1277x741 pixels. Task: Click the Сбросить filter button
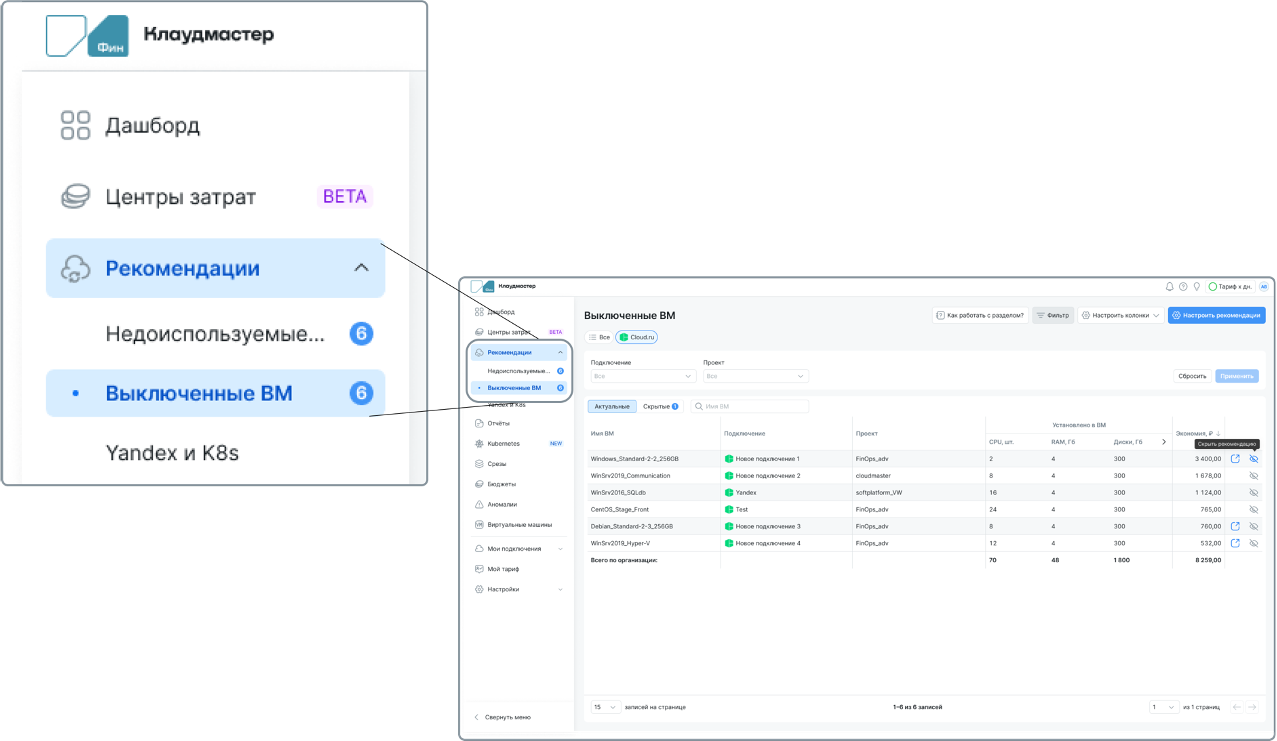(1192, 376)
